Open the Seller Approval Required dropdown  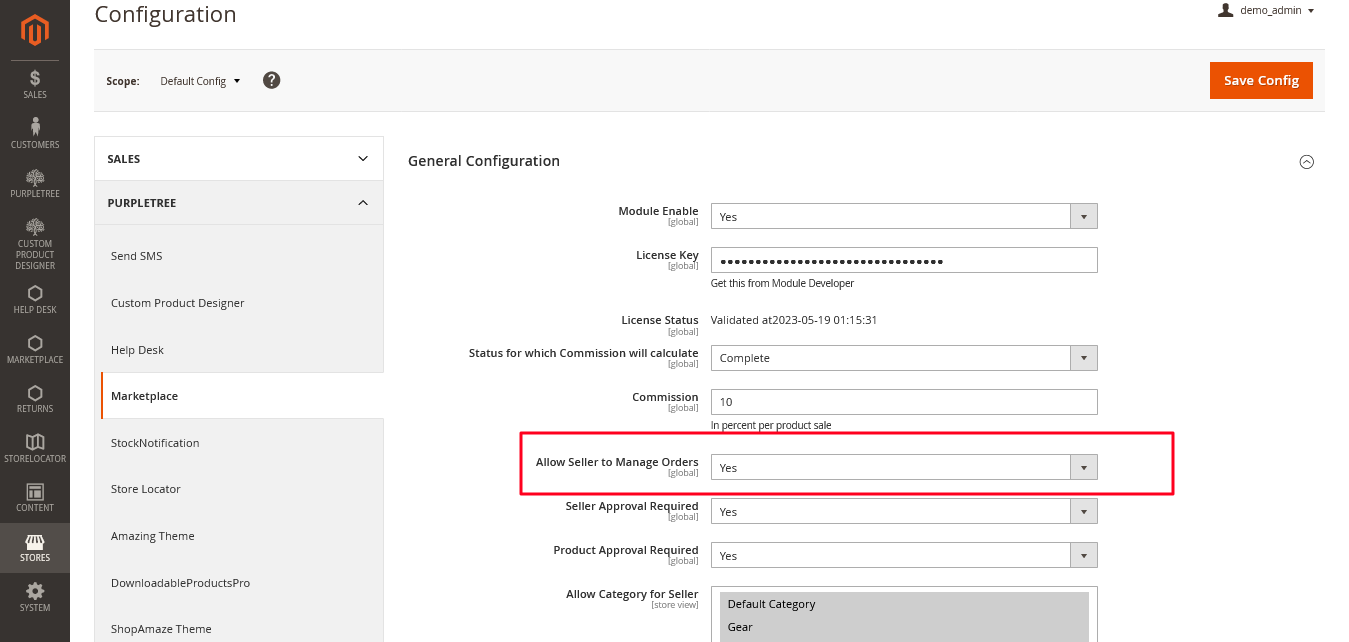(x=904, y=511)
